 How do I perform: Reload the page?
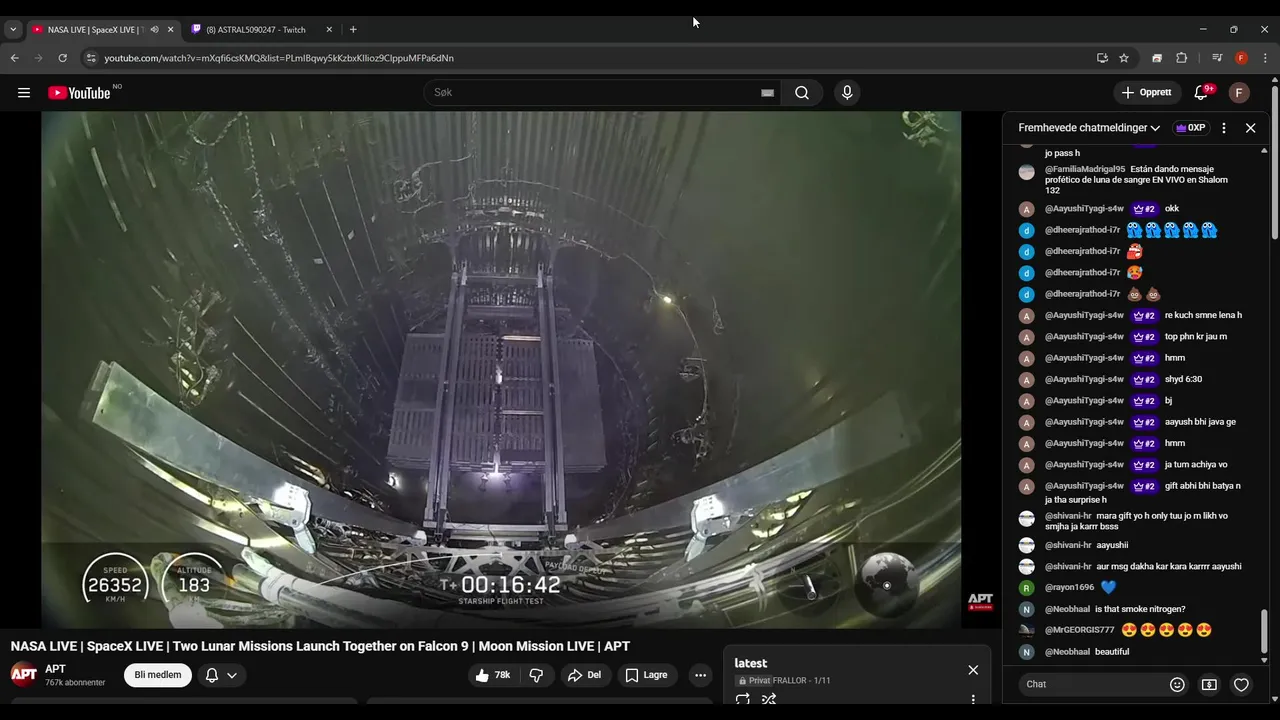(x=62, y=58)
